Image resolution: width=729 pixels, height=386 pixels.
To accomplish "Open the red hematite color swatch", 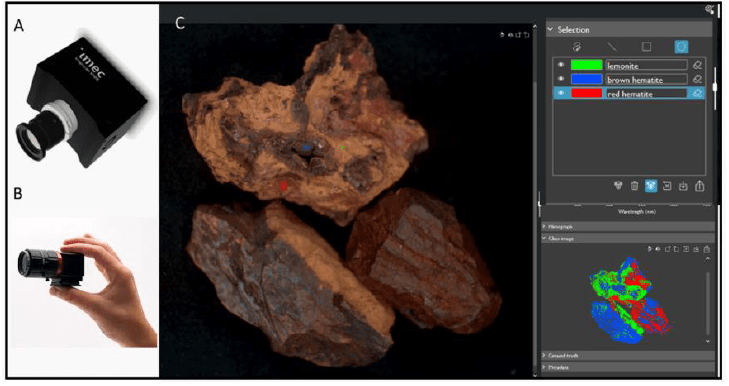I will tap(586, 93).
